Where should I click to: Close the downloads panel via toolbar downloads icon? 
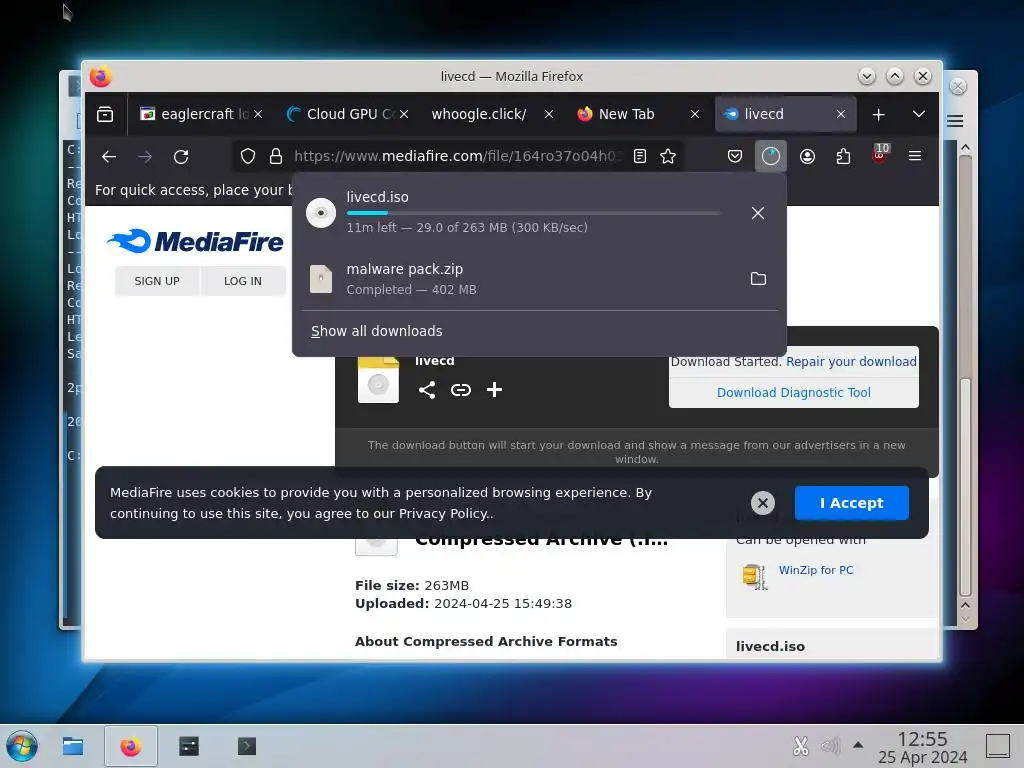pyautogui.click(x=771, y=156)
